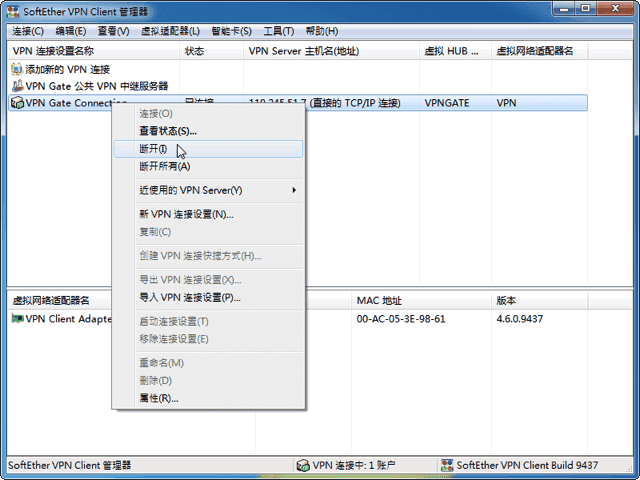Screen dimensions: 640x480
Task: Select 添加新的 VPN 连接 row text
Action: tap(68, 69)
